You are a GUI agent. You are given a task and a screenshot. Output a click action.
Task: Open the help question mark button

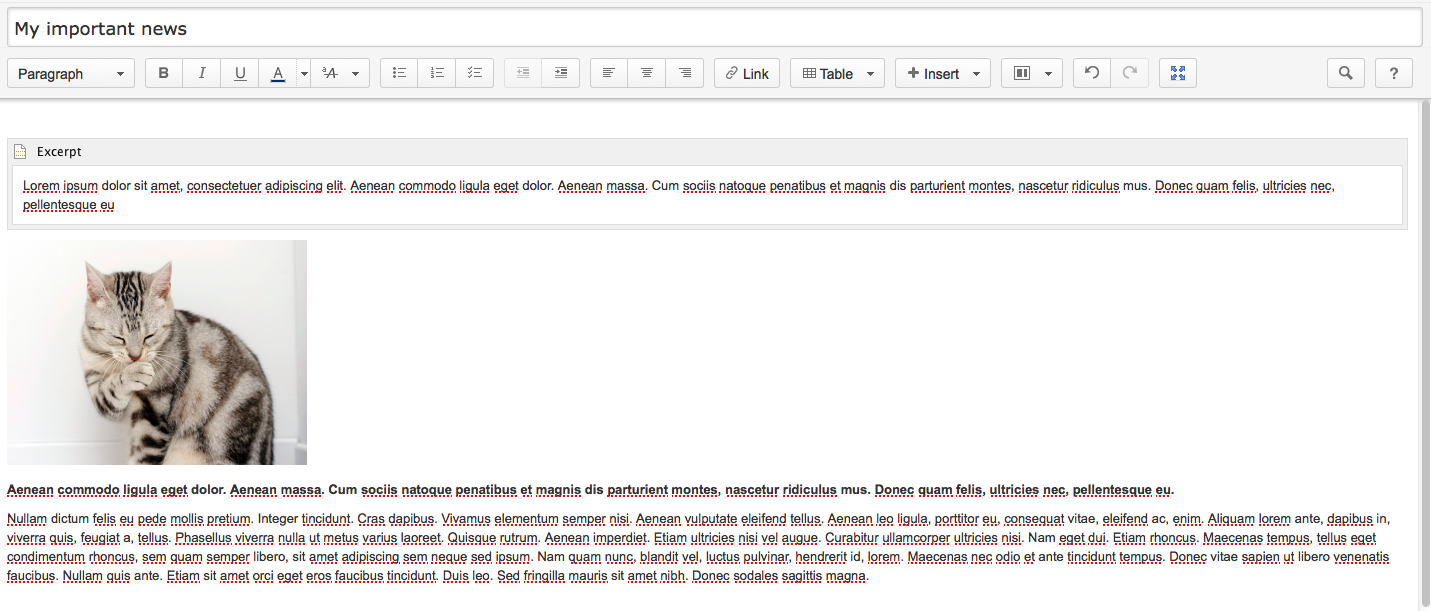click(1394, 73)
